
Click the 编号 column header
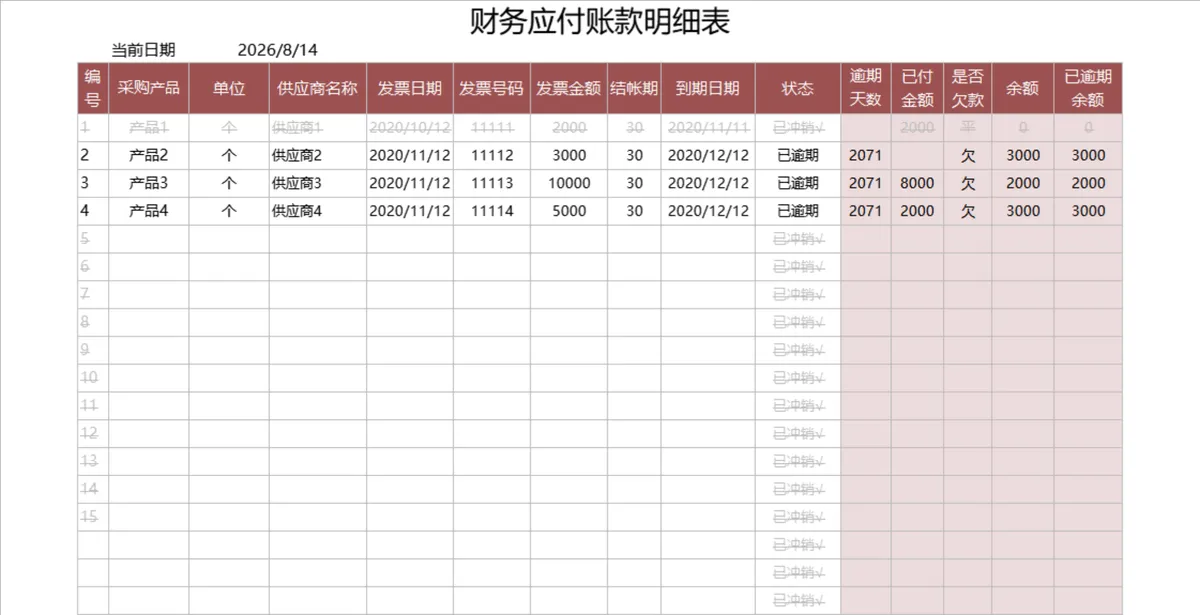92,88
